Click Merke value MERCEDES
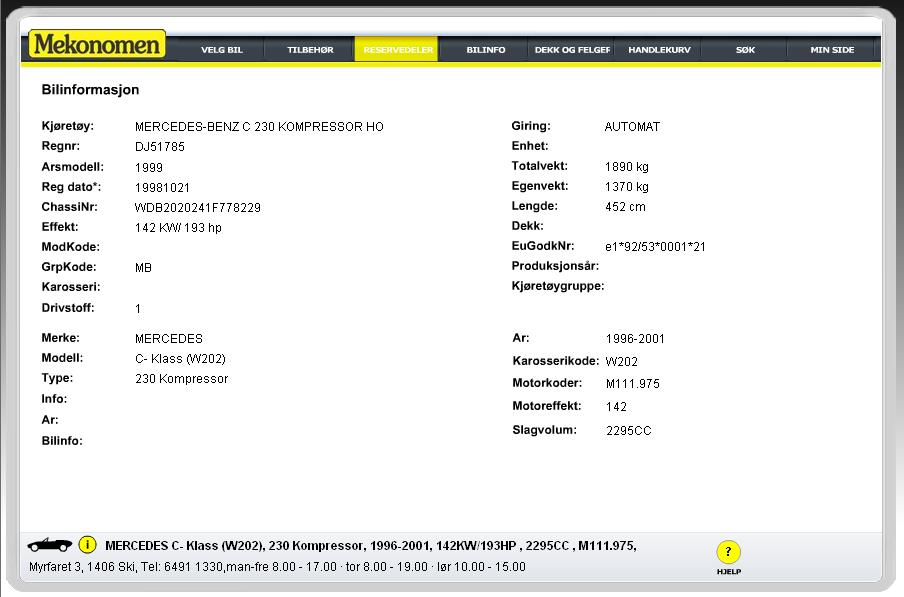This screenshot has height=597, width=904. 169,339
